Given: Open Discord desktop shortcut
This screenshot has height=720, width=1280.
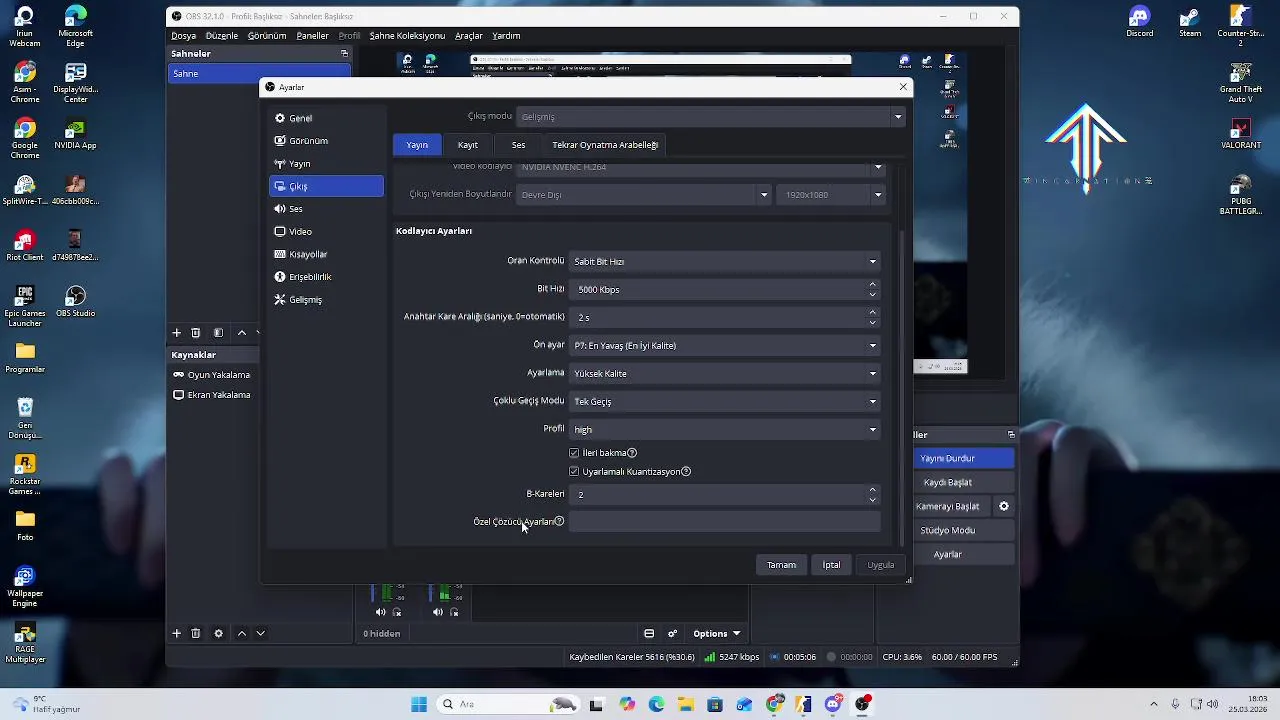Looking at the screenshot, I should 1139,22.
